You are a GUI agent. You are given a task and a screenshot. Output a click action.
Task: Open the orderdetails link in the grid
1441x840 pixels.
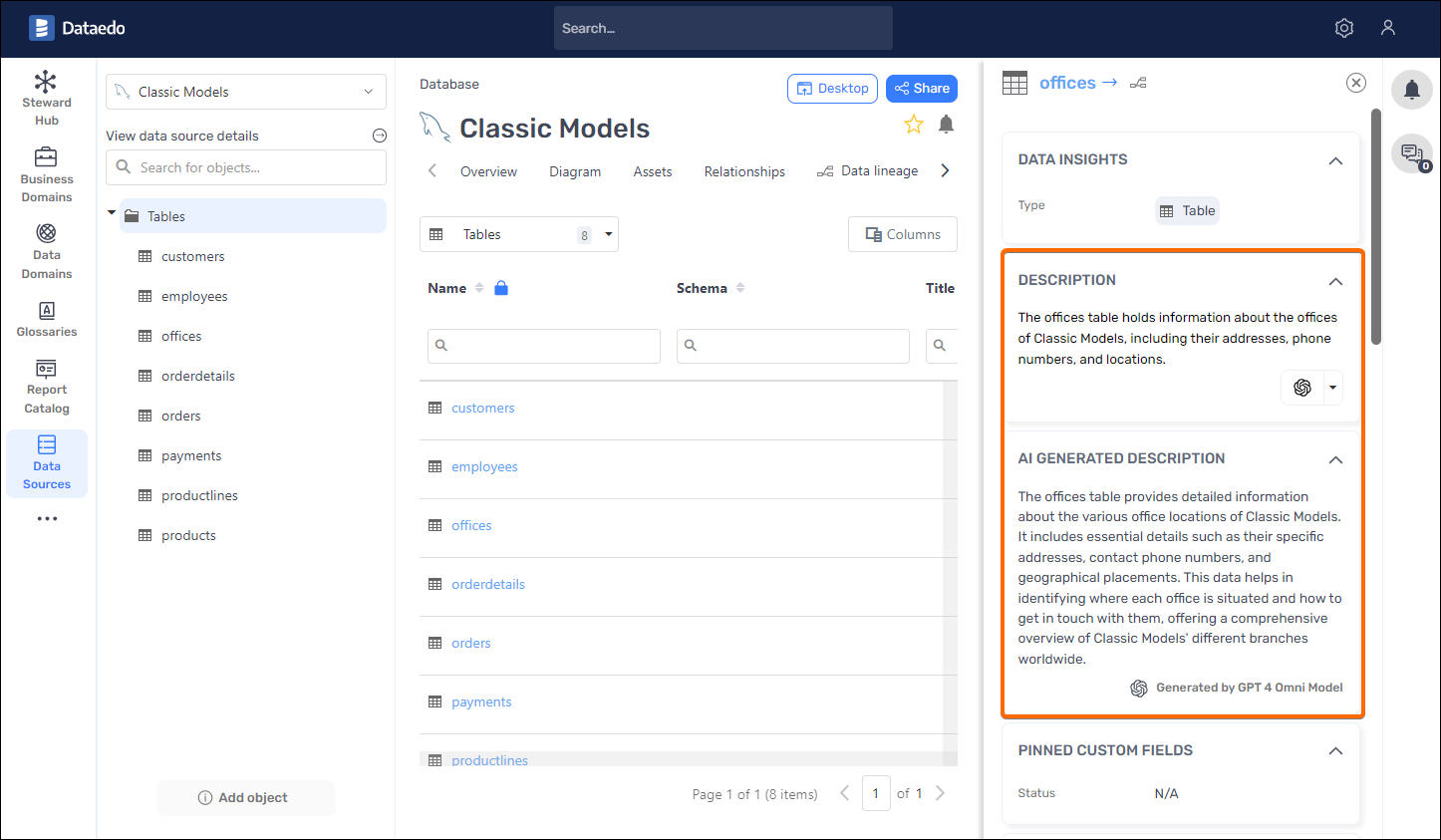pyautogui.click(x=487, y=584)
